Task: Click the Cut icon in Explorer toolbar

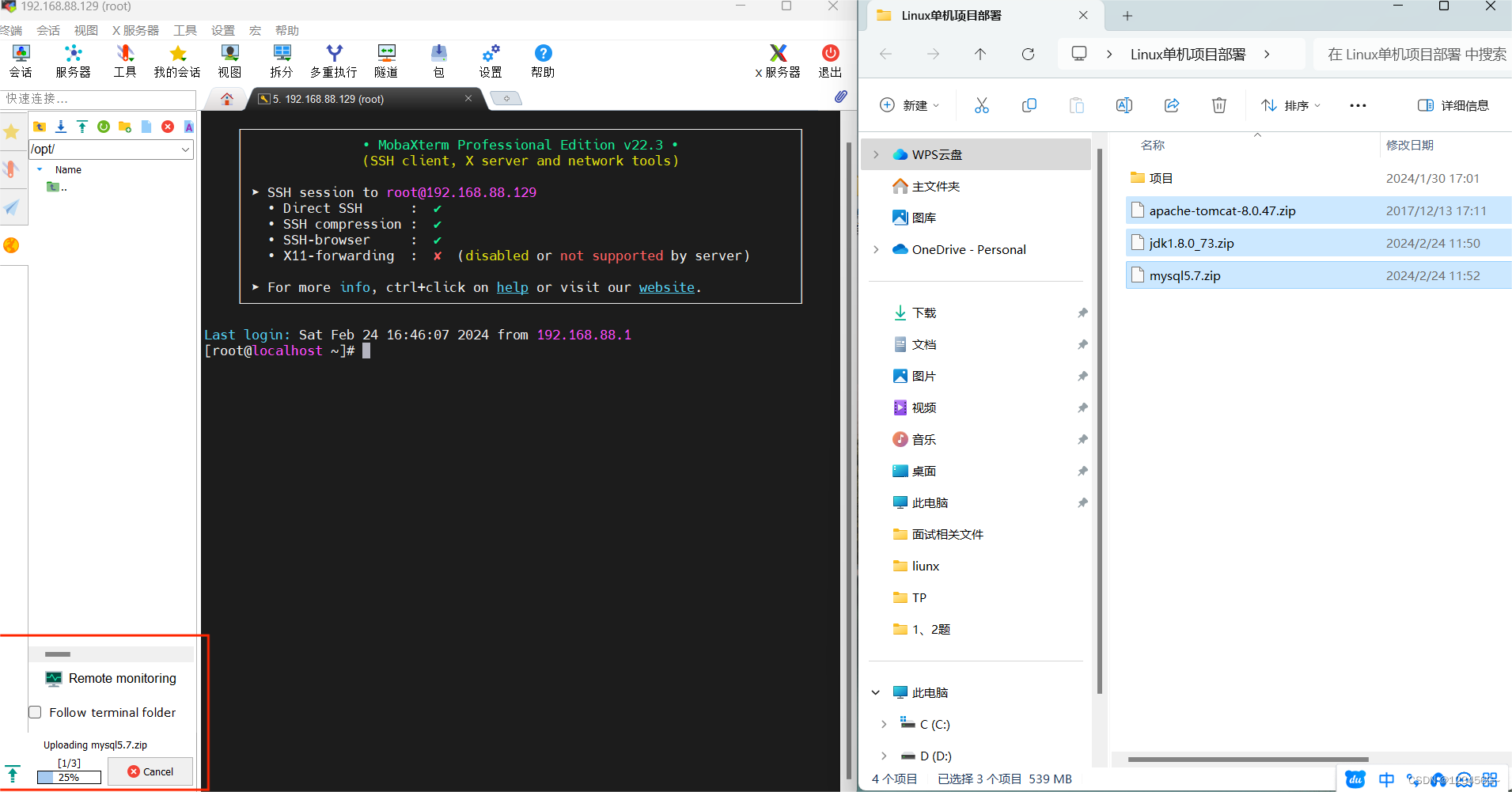Action: click(x=982, y=105)
